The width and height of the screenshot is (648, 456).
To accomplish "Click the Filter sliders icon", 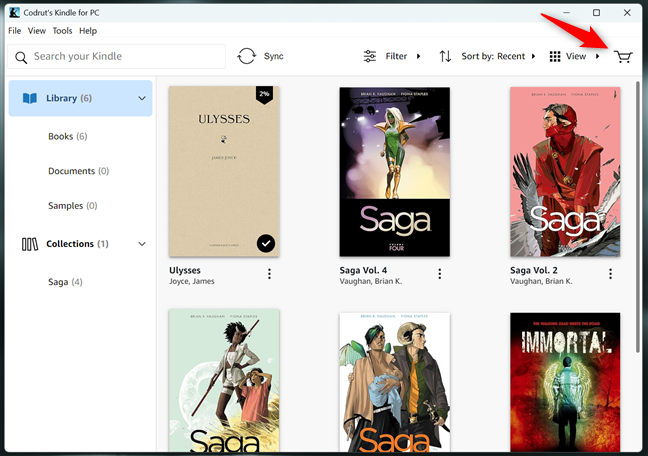I will point(369,56).
